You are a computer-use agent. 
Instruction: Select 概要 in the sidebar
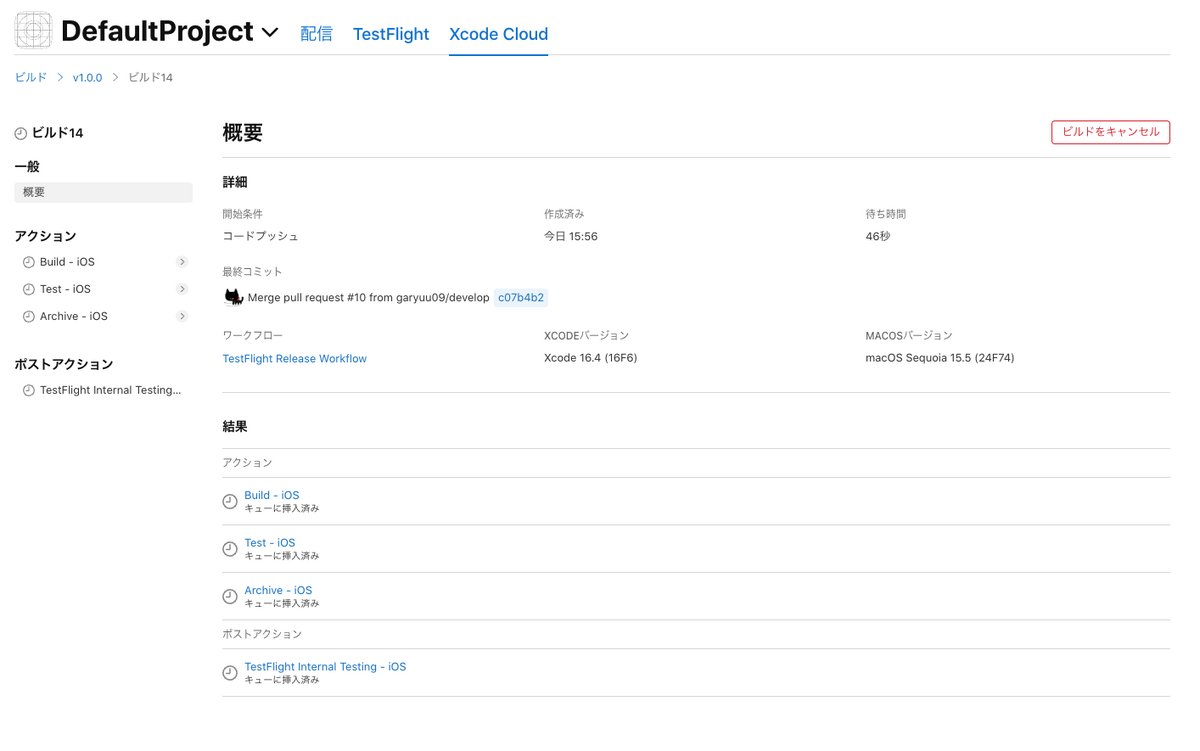[x=103, y=192]
